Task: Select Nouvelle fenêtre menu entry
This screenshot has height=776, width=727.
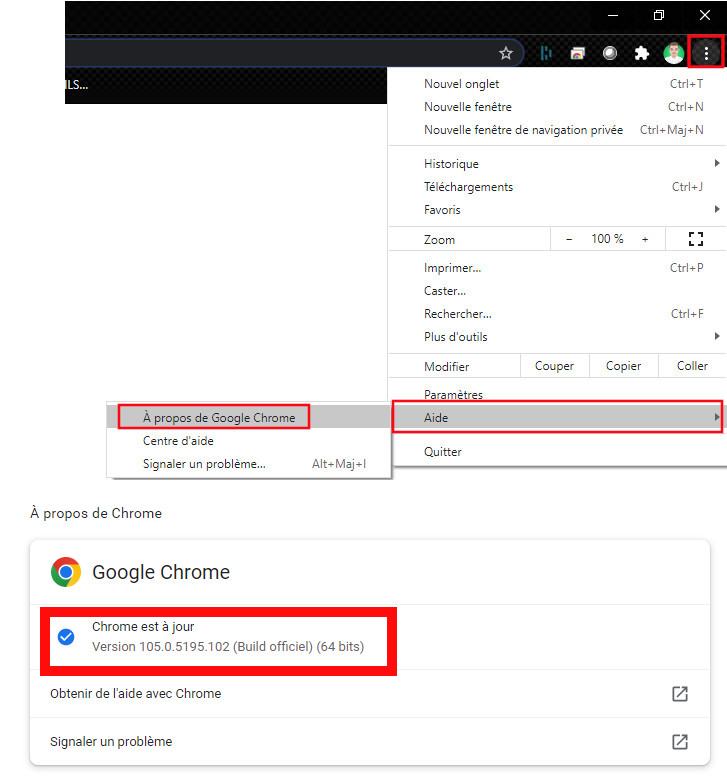Action: coord(557,107)
